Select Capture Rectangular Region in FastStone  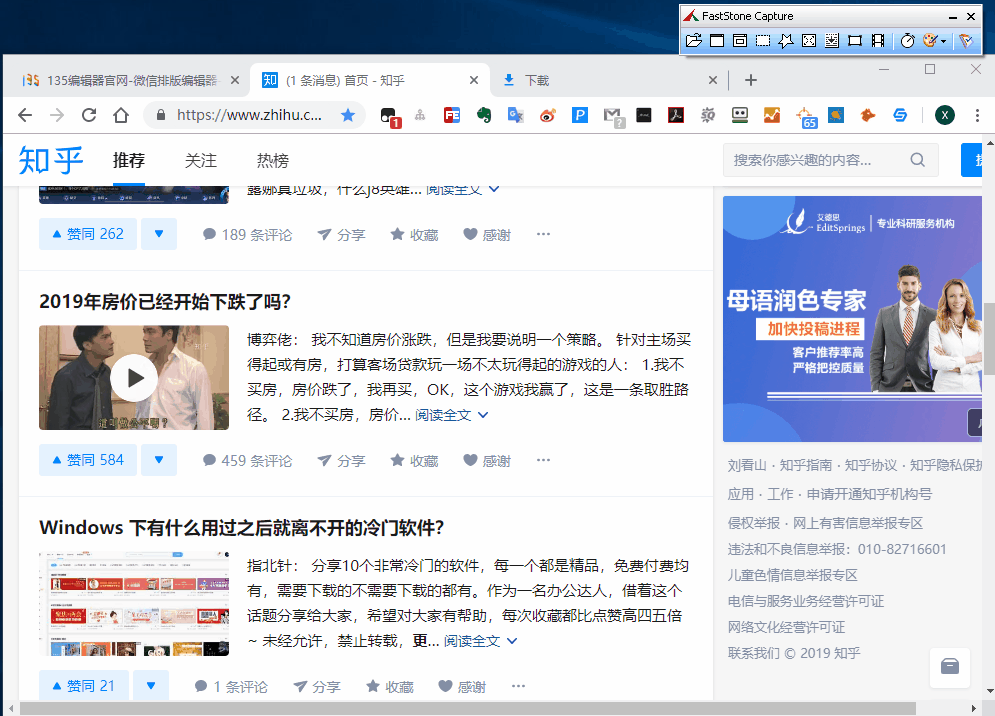click(x=763, y=41)
